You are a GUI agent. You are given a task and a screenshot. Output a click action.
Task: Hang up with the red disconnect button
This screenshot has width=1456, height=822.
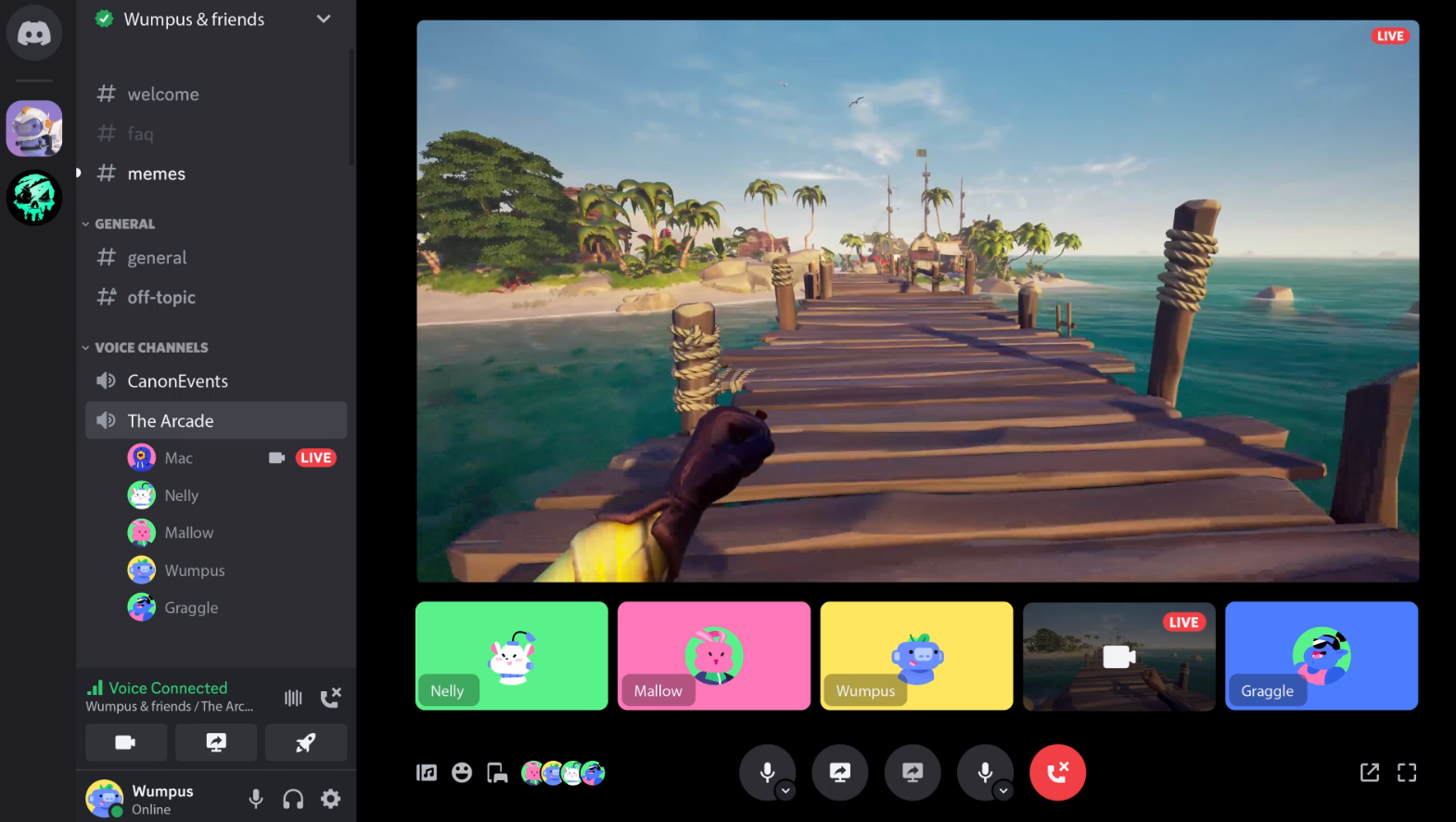tap(1057, 772)
